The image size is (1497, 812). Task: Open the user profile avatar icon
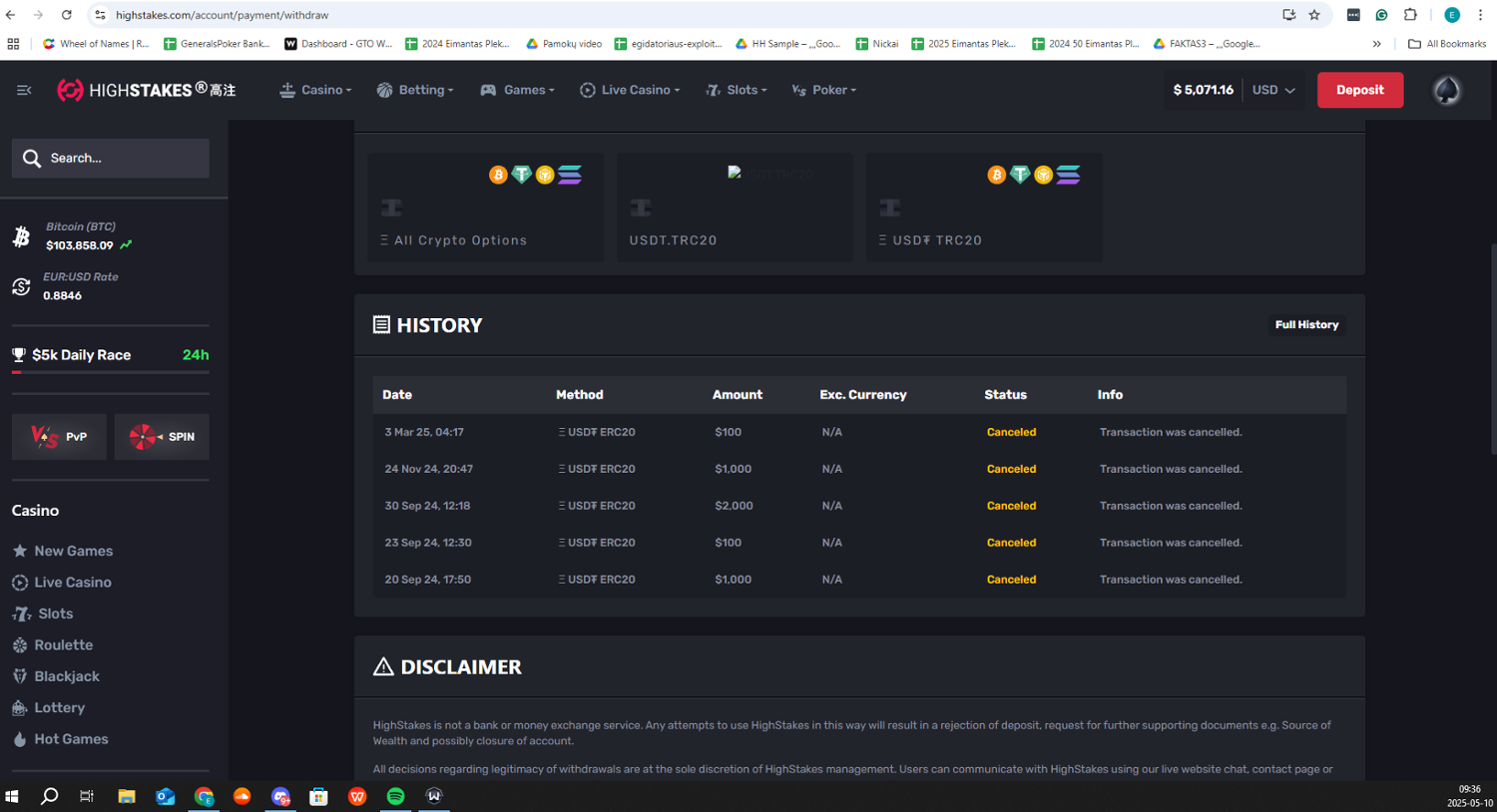[1446, 90]
